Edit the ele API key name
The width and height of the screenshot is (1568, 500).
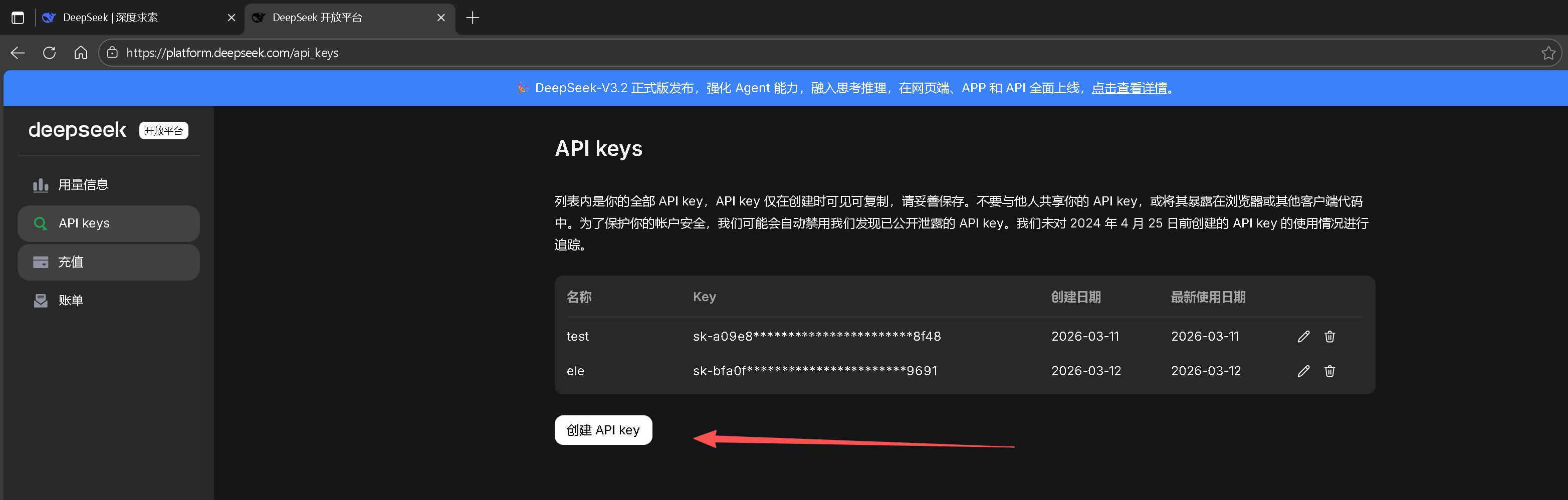coord(1303,371)
